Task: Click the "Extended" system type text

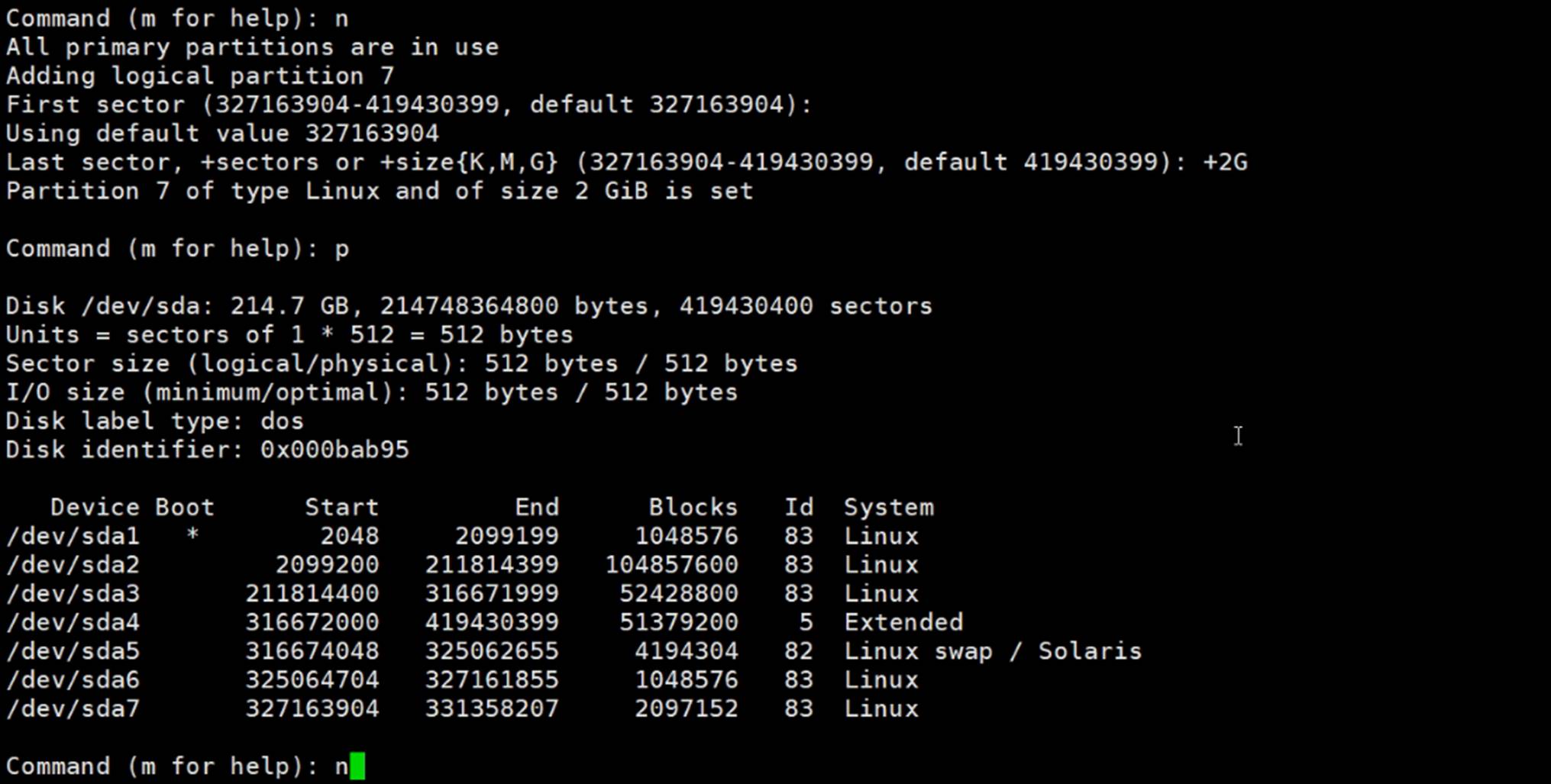Action: click(x=903, y=622)
